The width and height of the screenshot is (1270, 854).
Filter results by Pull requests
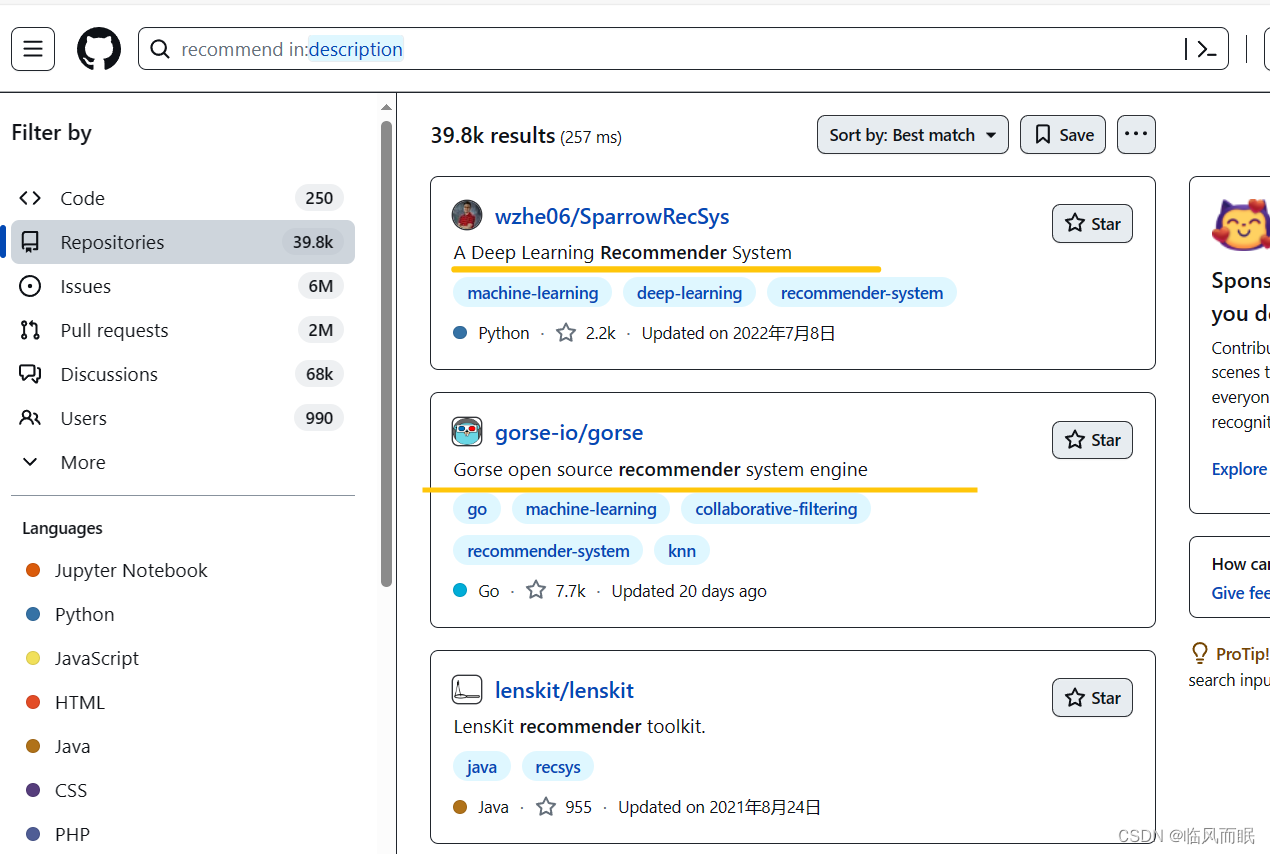(x=182, y=330)
